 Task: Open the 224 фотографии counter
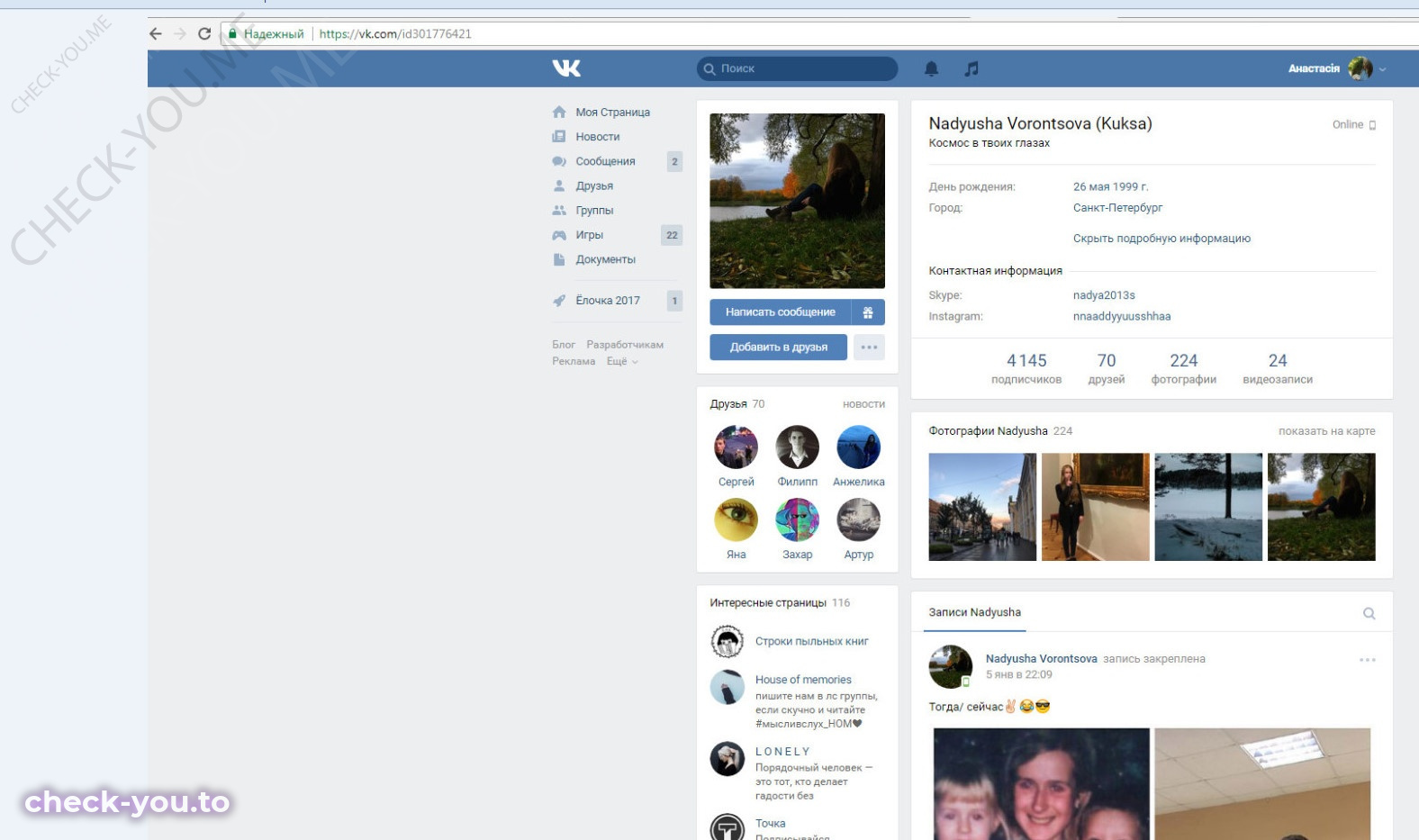point(1183,368)
